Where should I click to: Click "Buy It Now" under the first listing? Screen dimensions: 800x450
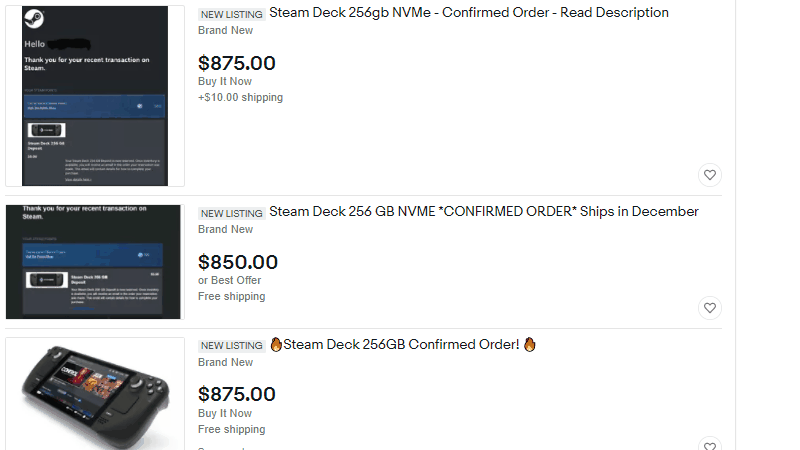225,81
